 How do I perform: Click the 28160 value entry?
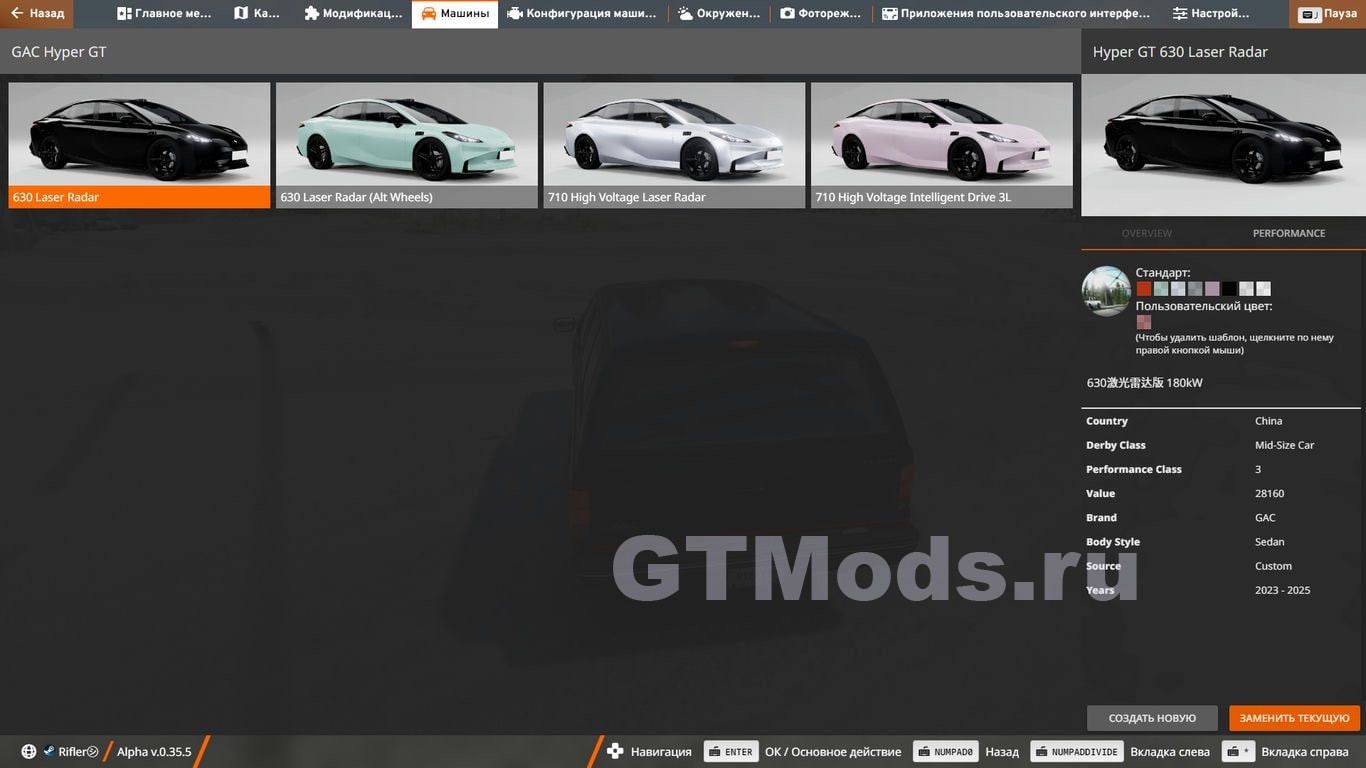coord(1269,493)
